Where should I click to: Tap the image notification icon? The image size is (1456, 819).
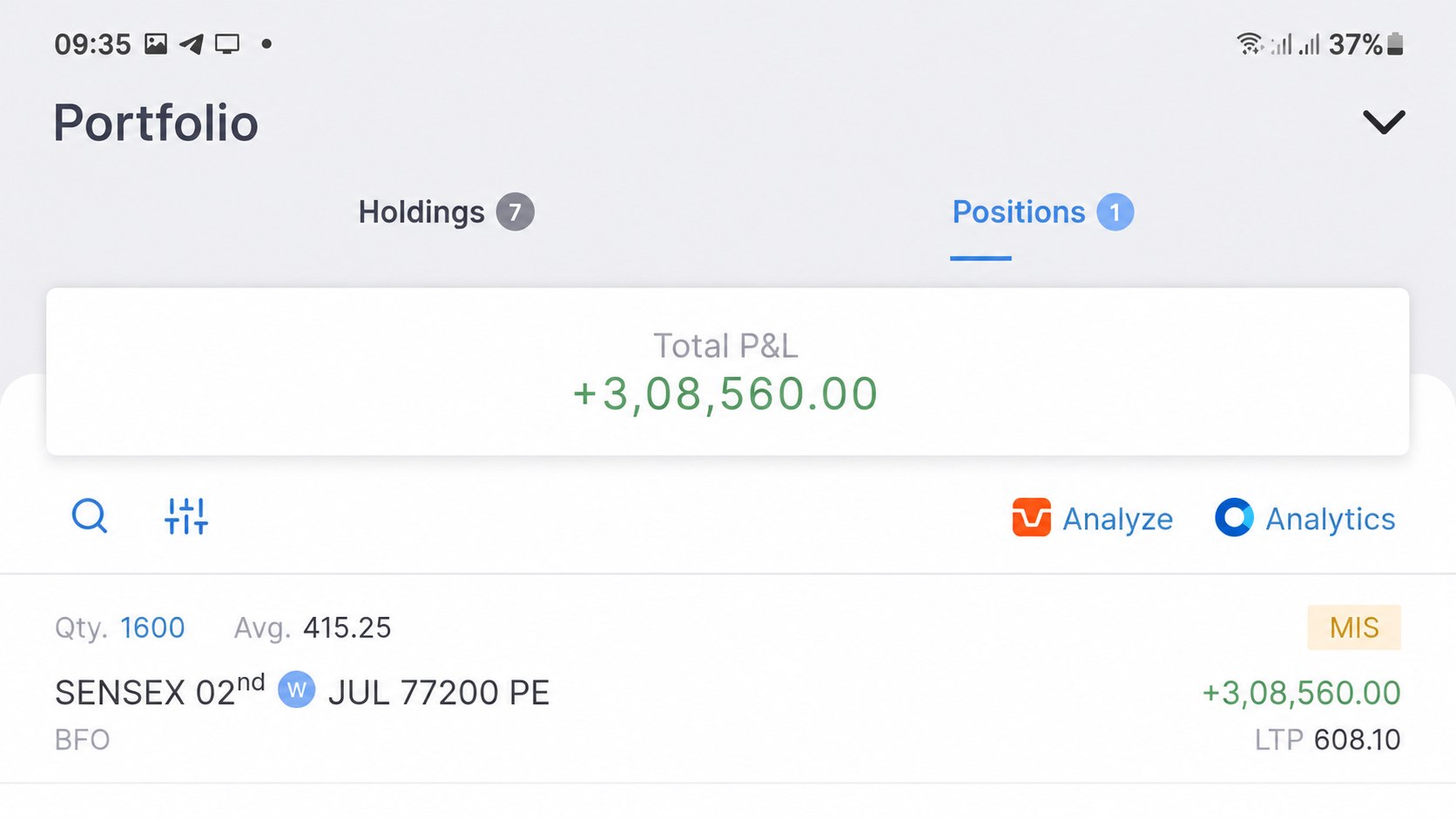coord(156,44)
